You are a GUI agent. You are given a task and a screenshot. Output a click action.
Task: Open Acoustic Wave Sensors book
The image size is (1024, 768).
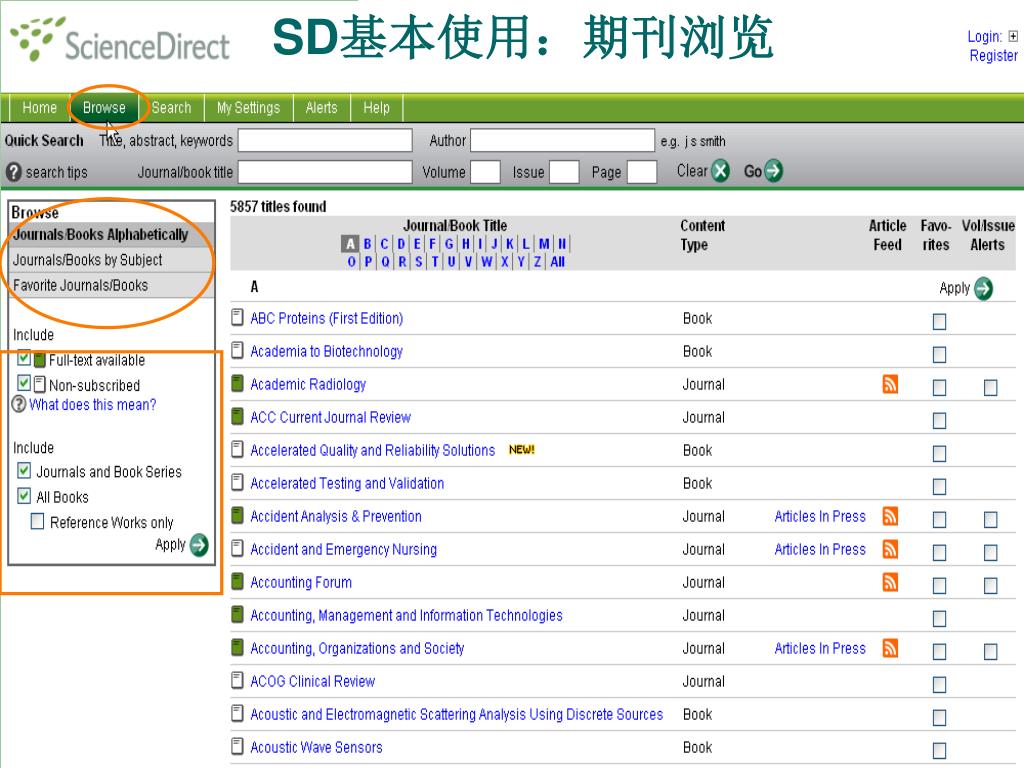click(x=317, y=748)
